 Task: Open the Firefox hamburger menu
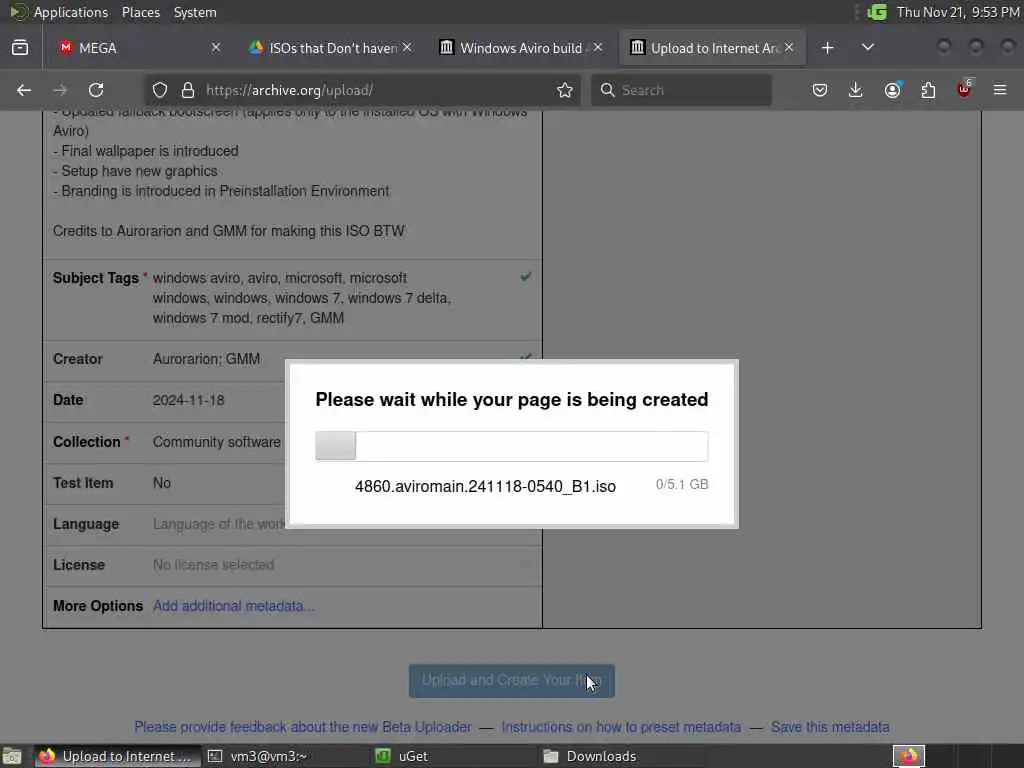click(x=1000, y=90)
